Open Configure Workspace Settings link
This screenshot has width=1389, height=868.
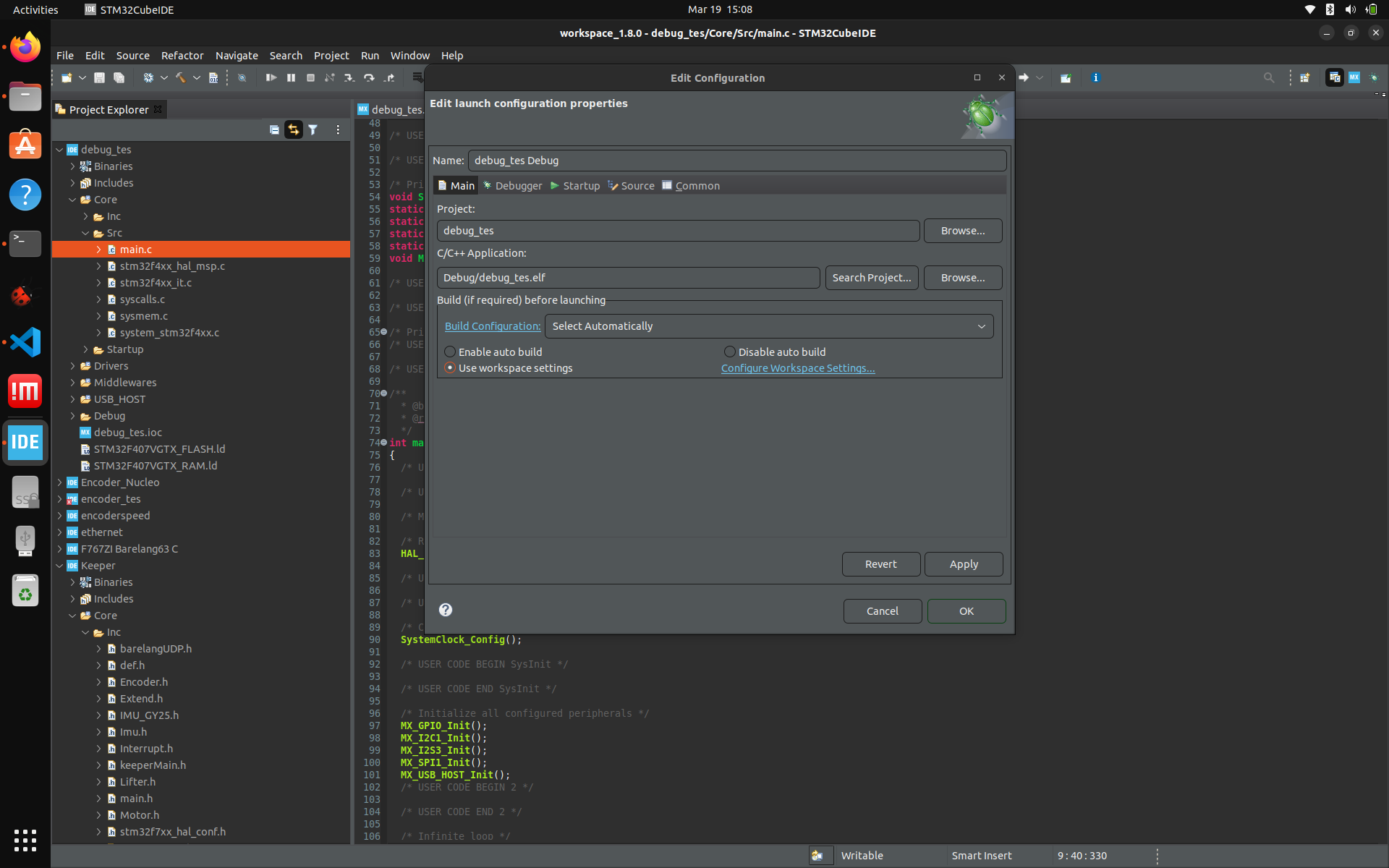(x=798, y=368)
